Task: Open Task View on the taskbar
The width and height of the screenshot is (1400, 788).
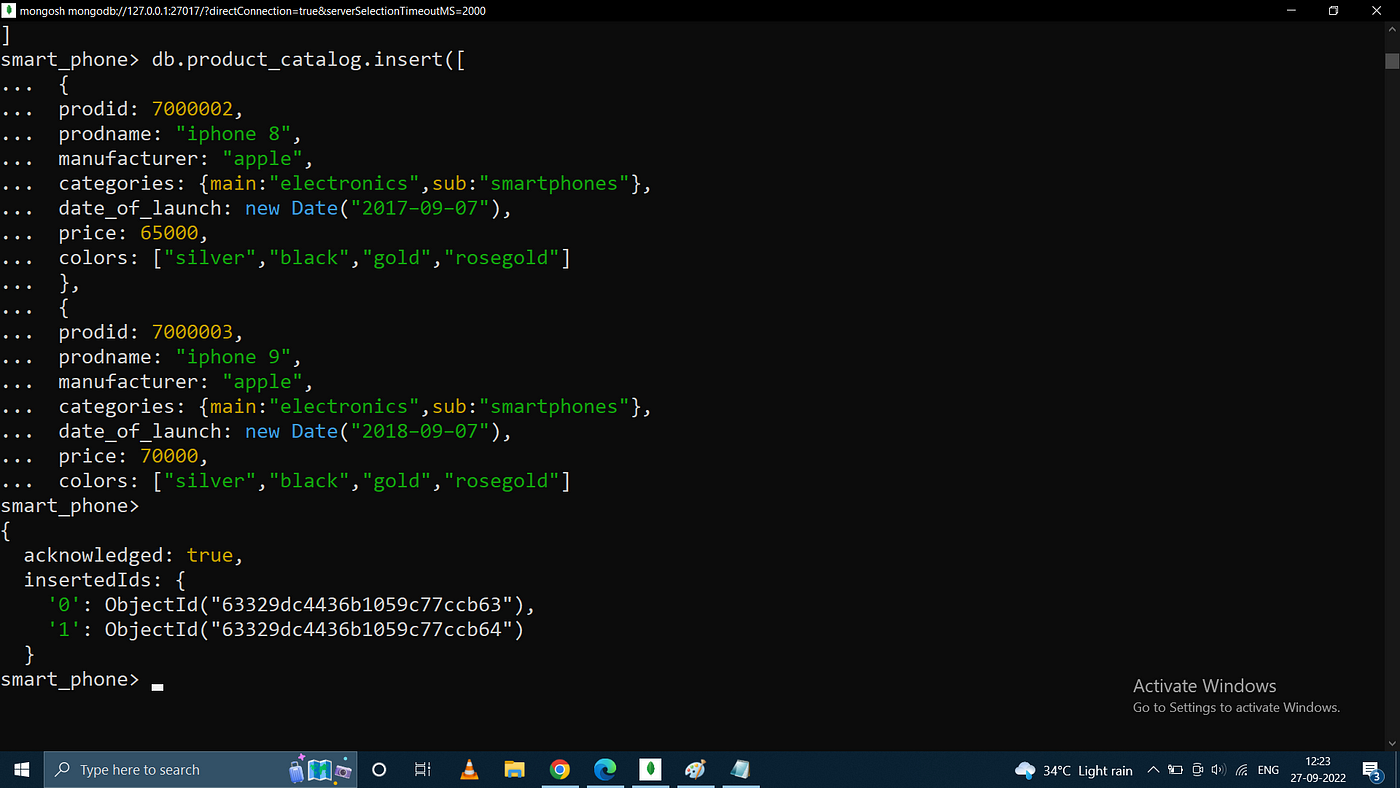Action: (423, 769)
